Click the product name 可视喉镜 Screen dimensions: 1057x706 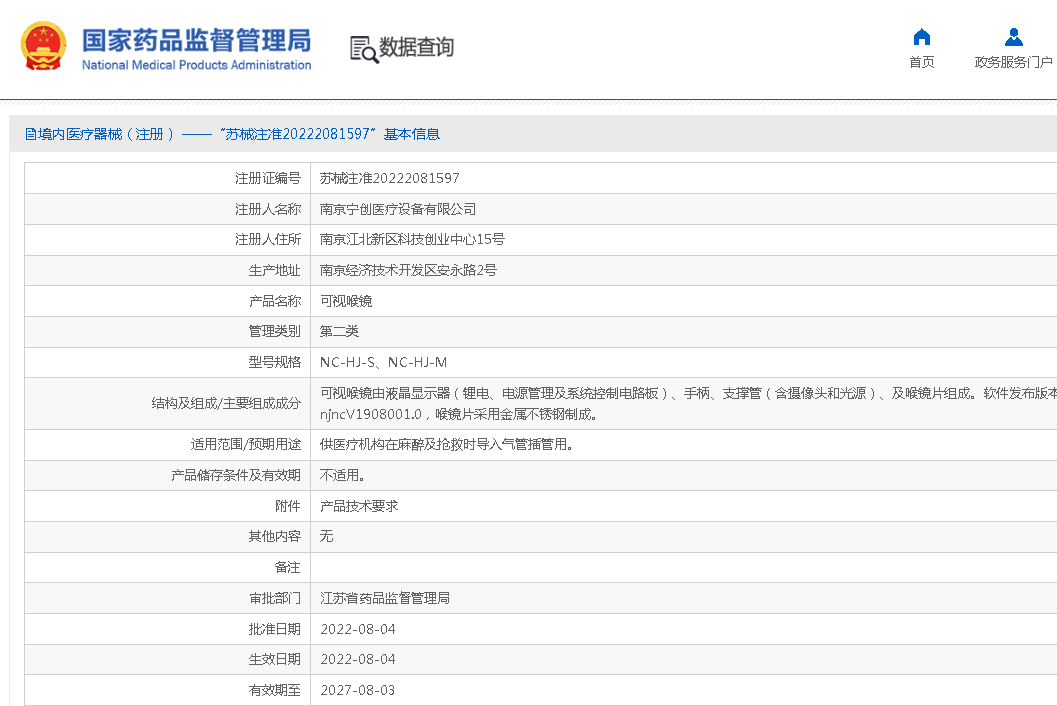(x=346, y=301)
